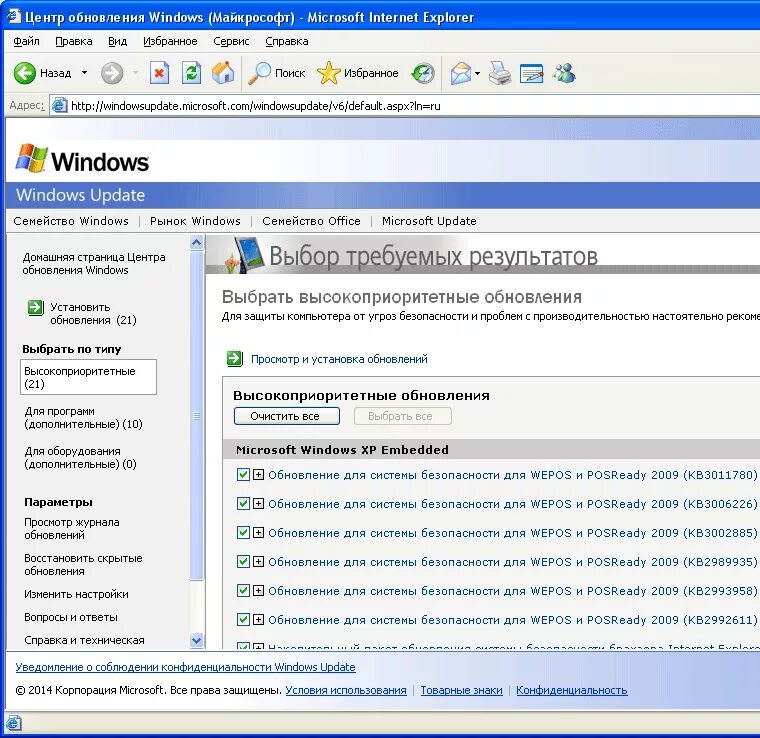Click the Edit page icon

[531, 74]
